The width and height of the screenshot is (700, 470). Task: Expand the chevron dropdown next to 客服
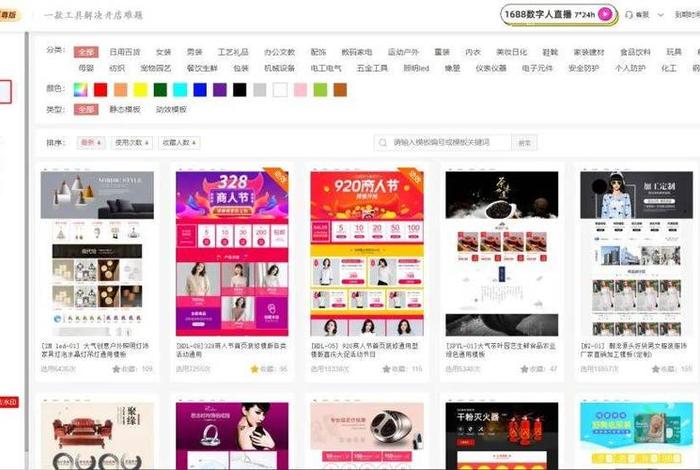click(x=661, y=15)
